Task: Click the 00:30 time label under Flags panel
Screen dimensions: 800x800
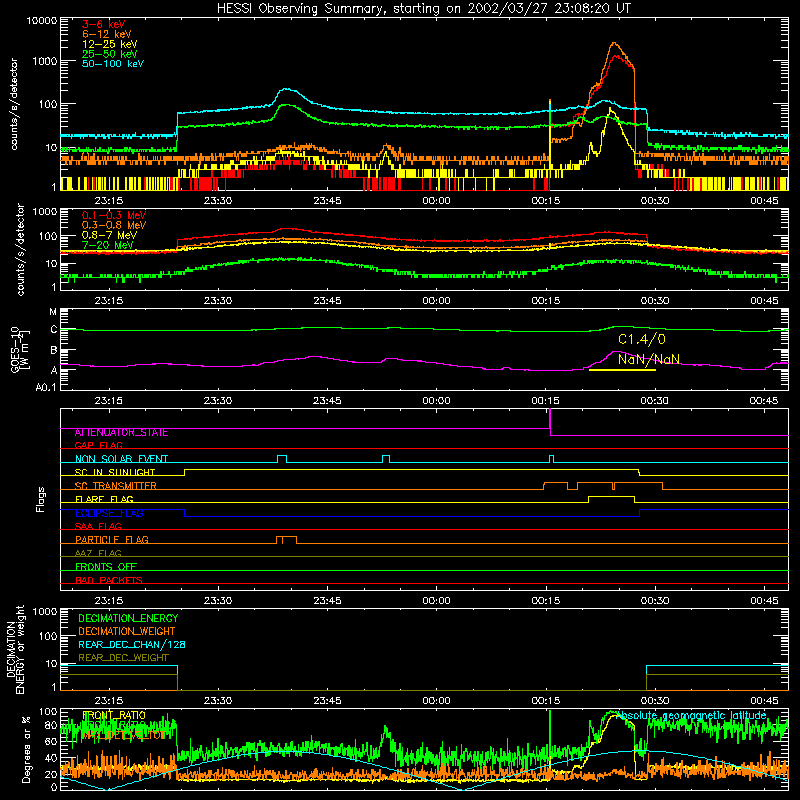Action: pyautogui.click(x=655, y=601)
